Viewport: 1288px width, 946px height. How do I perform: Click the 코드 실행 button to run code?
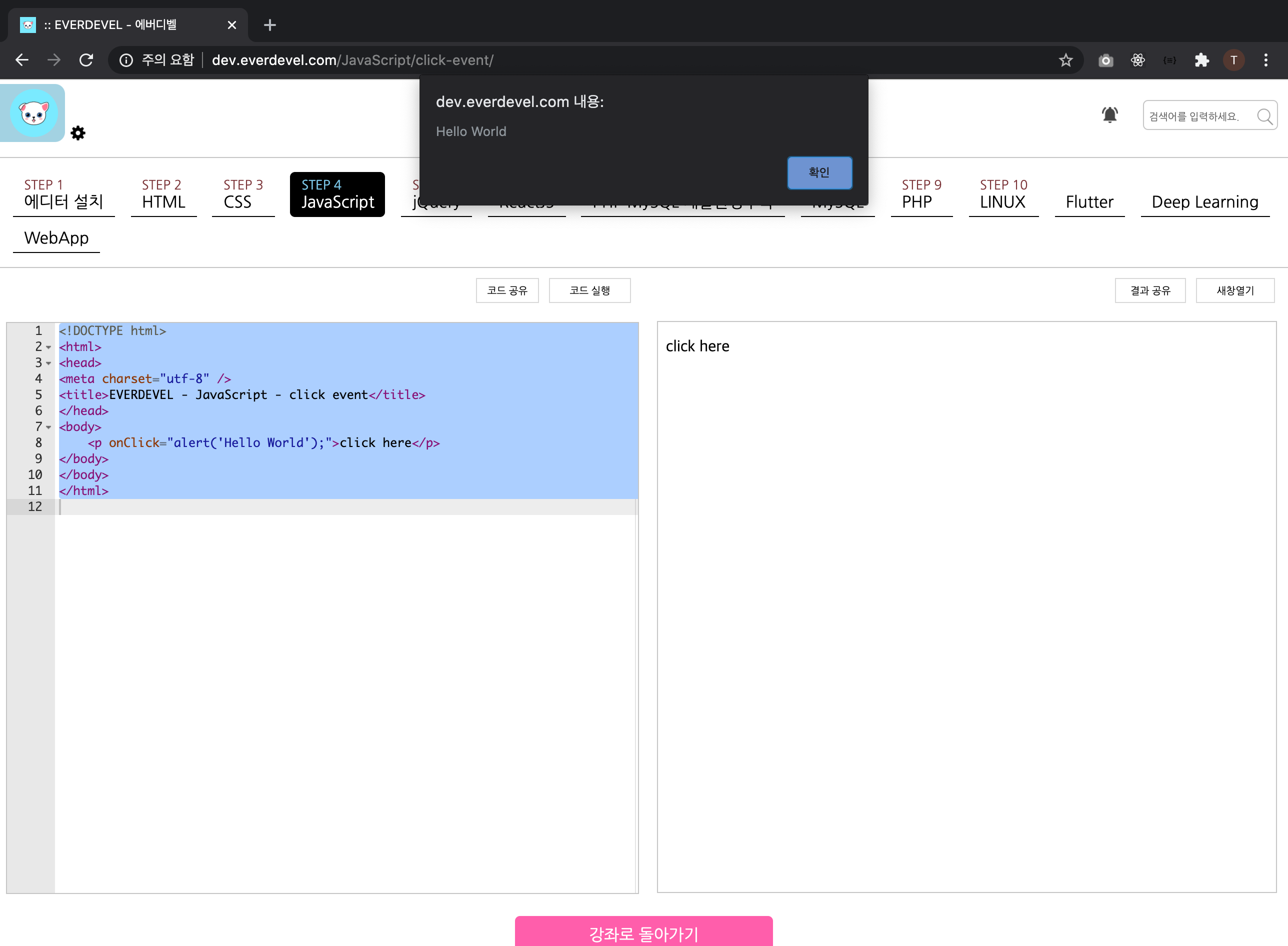tap(590, 290)
